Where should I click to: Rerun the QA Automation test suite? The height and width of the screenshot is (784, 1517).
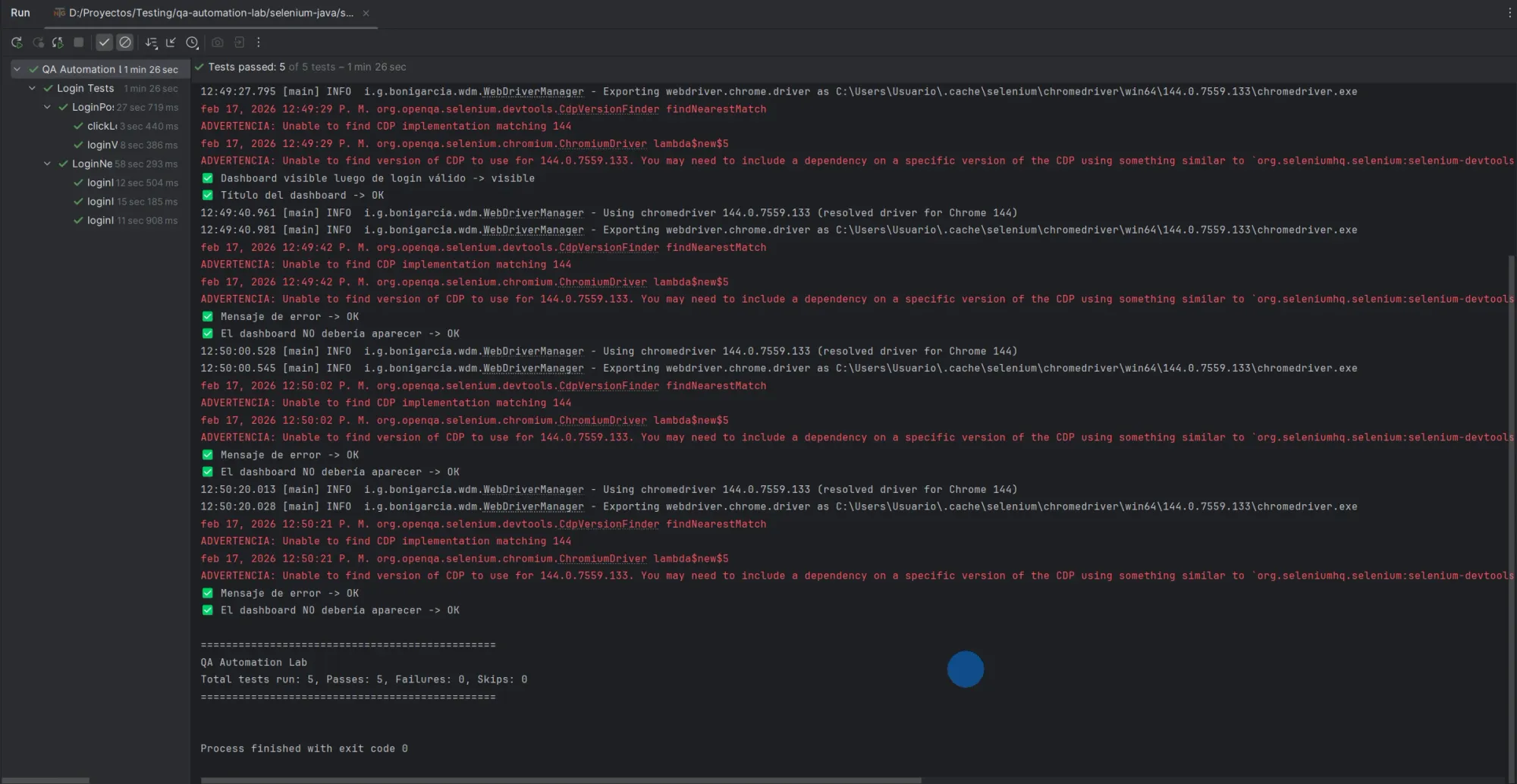point(17,42)
